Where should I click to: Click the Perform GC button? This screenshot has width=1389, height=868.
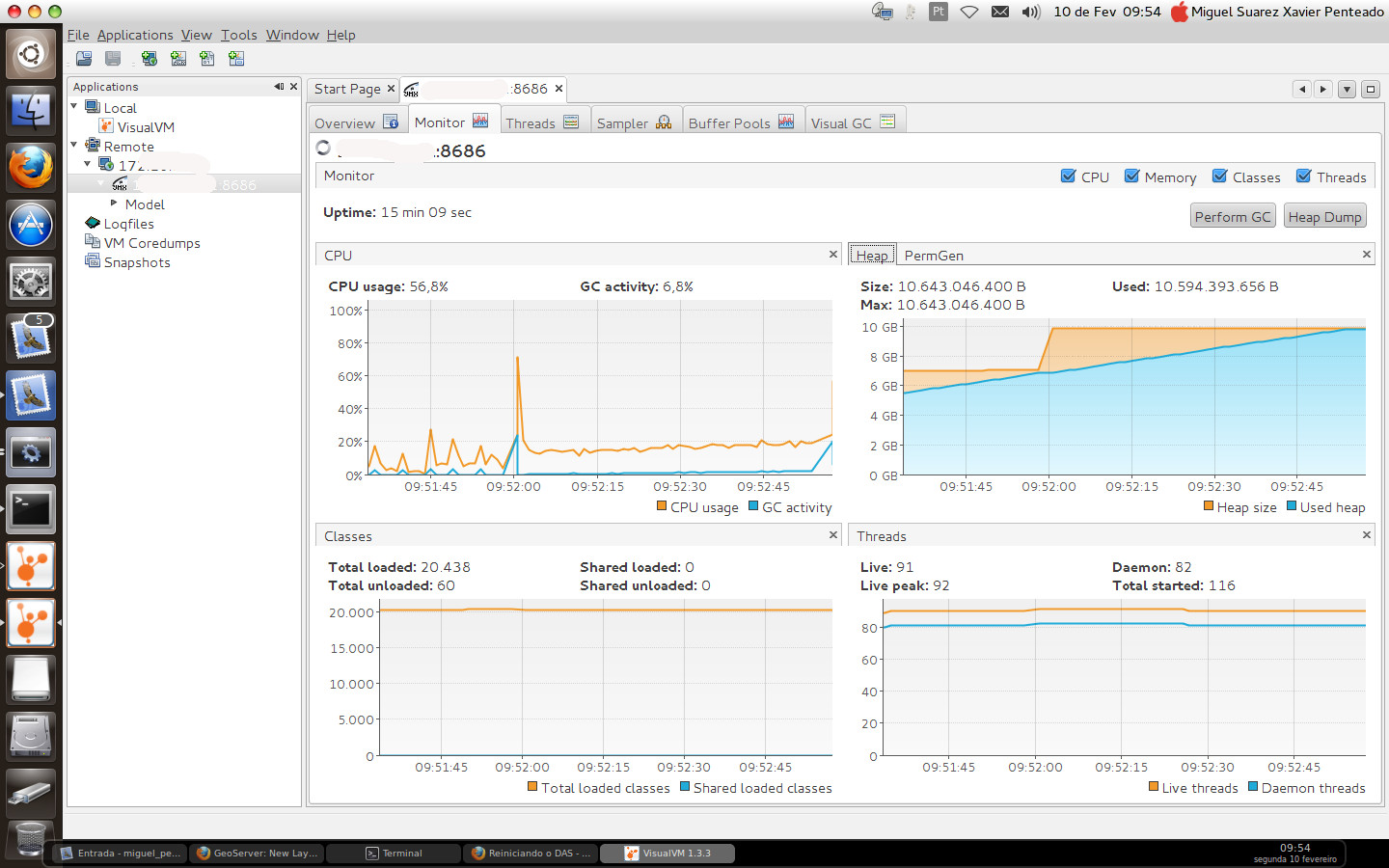[x=1233, y=216]
